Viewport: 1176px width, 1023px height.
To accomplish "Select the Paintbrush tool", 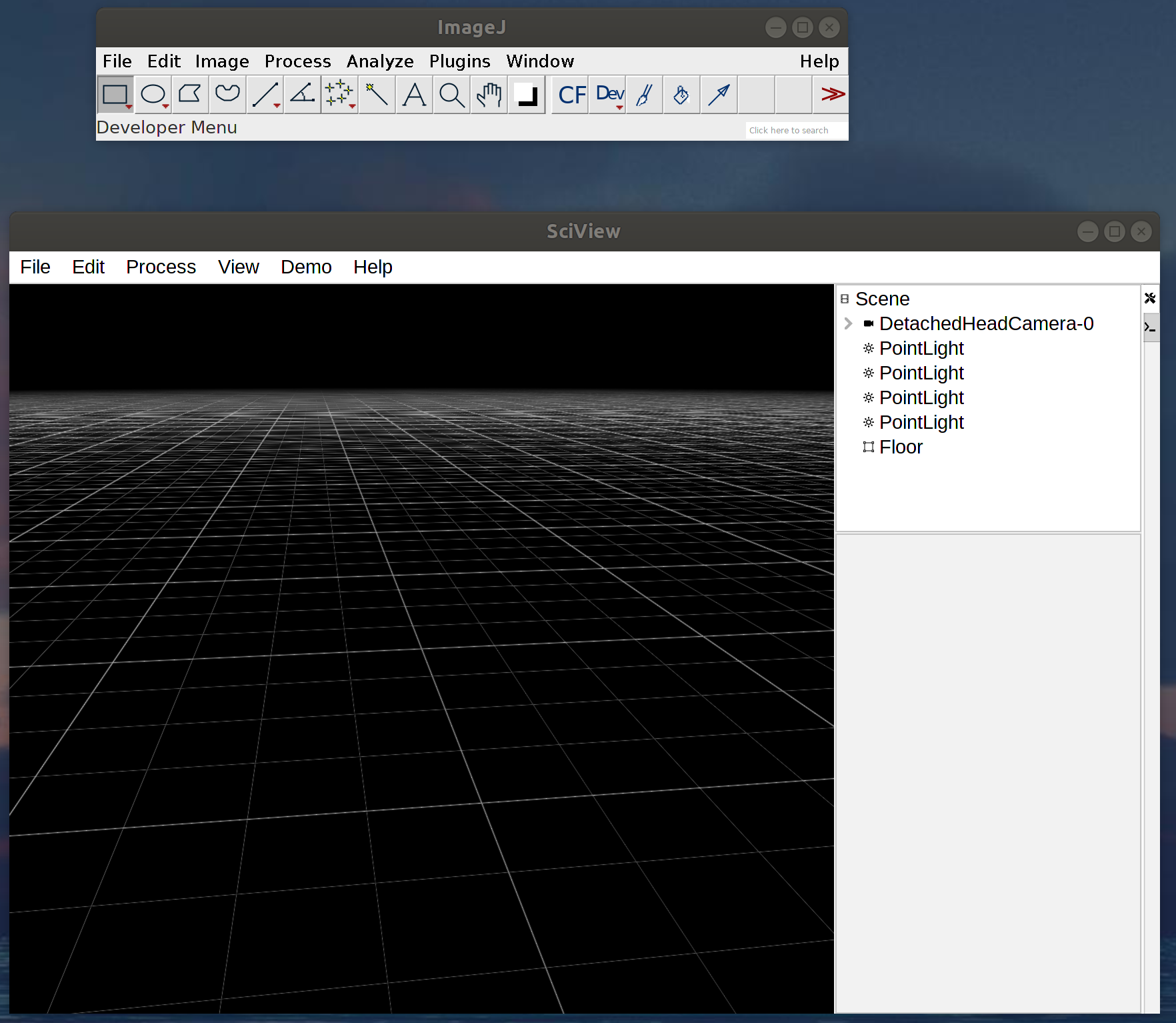I will [x=645, y=95].
